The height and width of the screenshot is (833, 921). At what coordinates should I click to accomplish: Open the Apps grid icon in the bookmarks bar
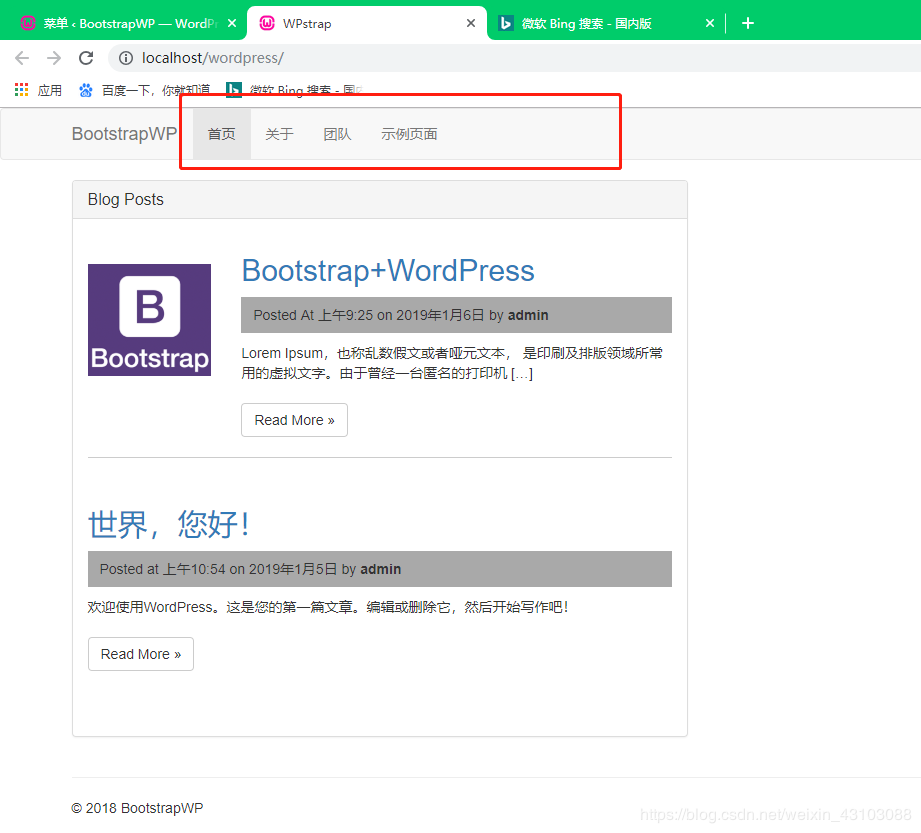pyautogui.click(x=21, y=90)
